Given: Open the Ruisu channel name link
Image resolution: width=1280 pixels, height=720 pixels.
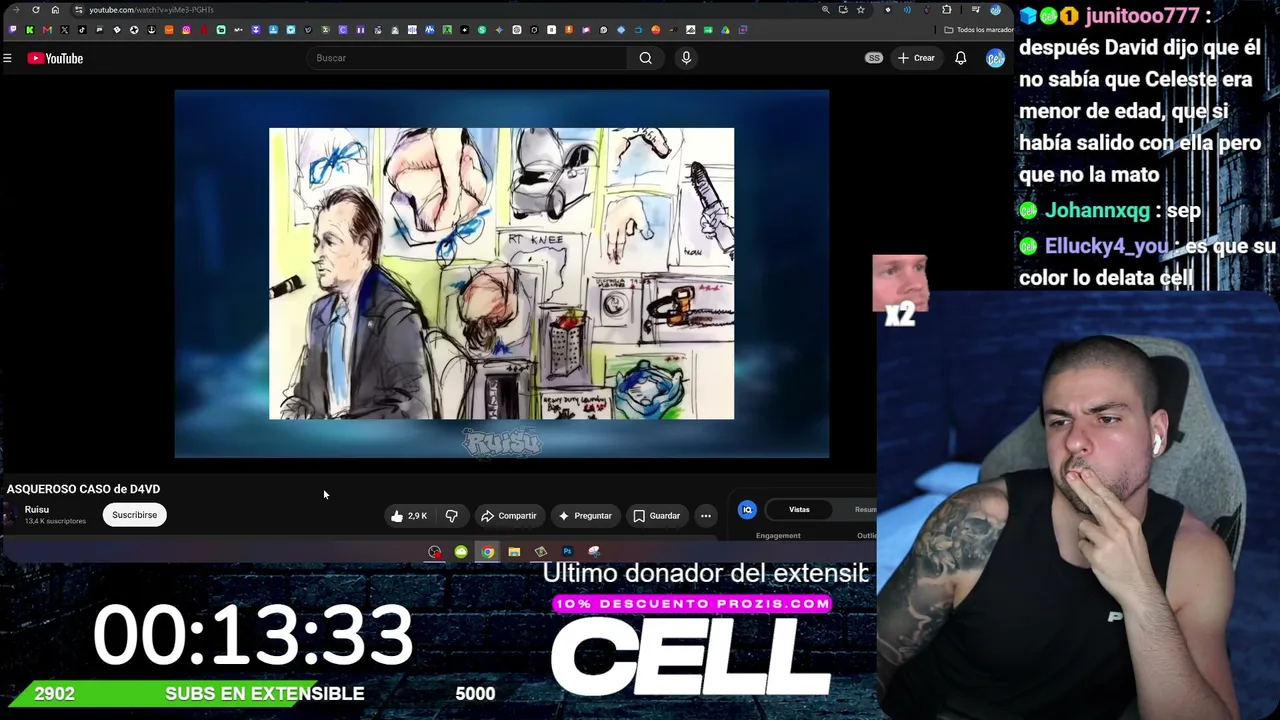Looking at the screenshot, I should tap(36, 510).
